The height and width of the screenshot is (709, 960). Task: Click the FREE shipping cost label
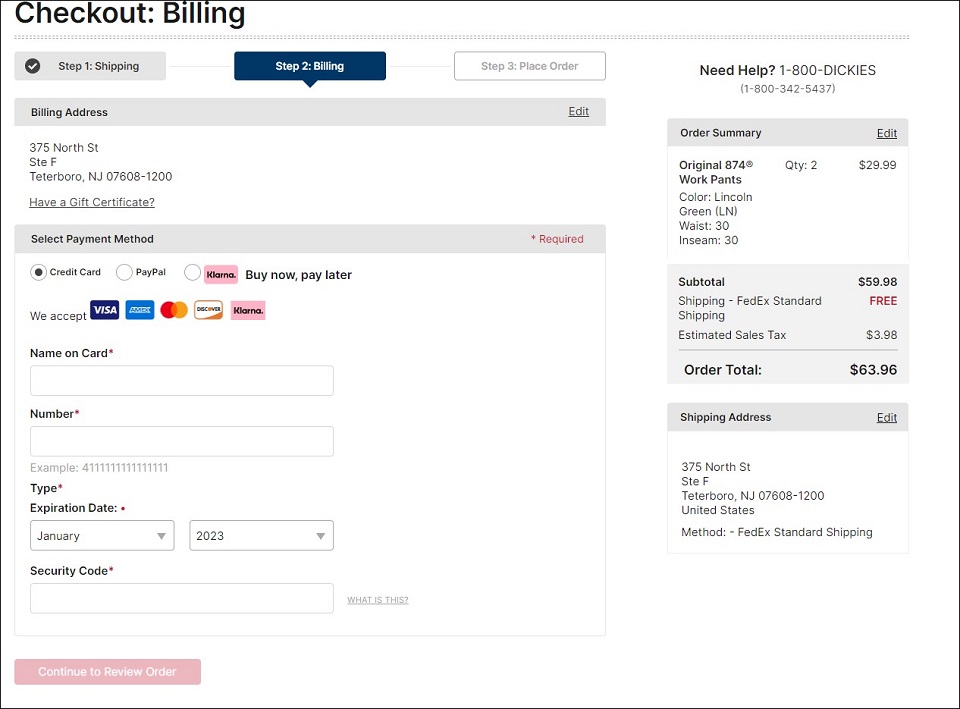pyautogui.click(x=883, y=301)
